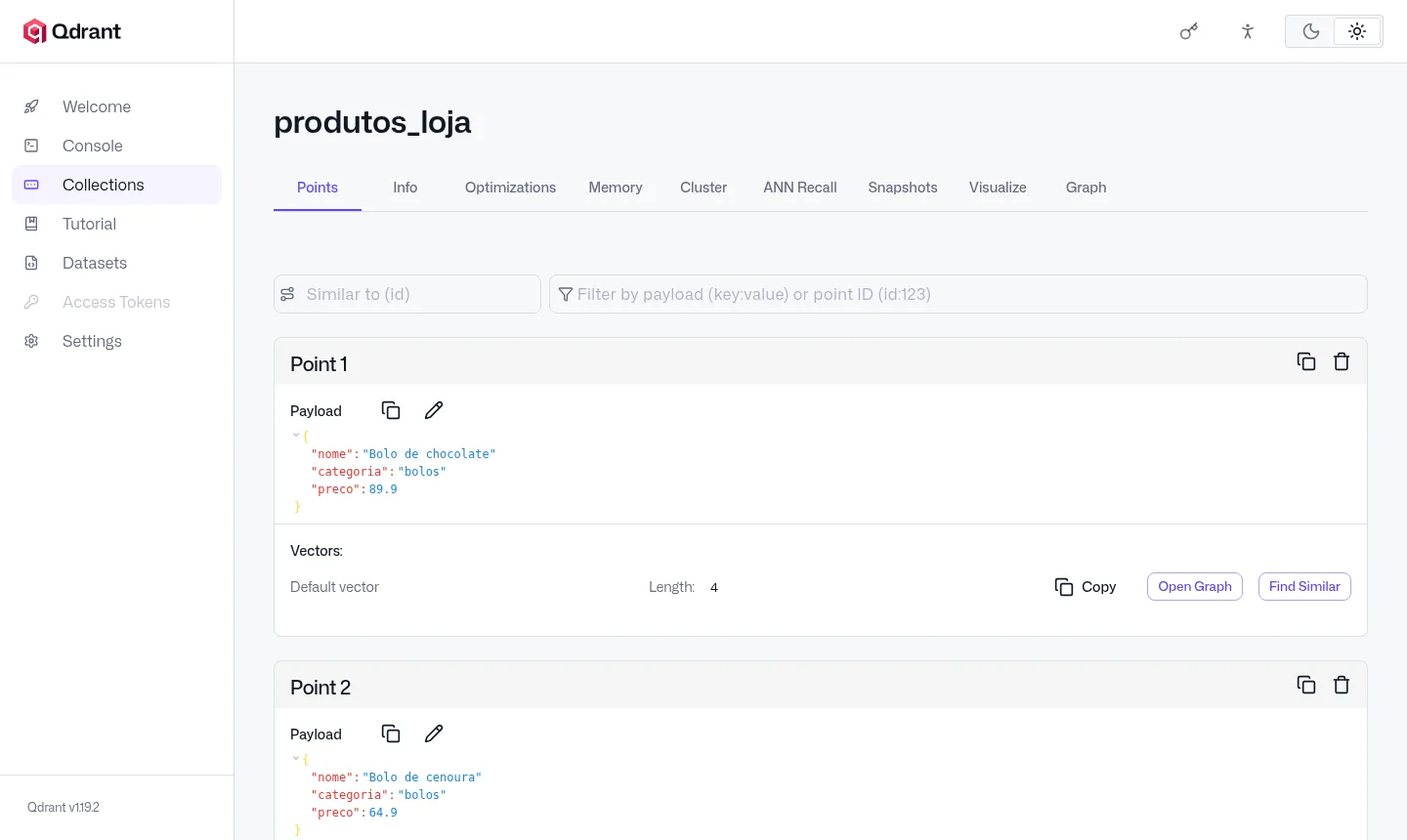
Task: Open the Console page
Action: (x=117, y=146)
